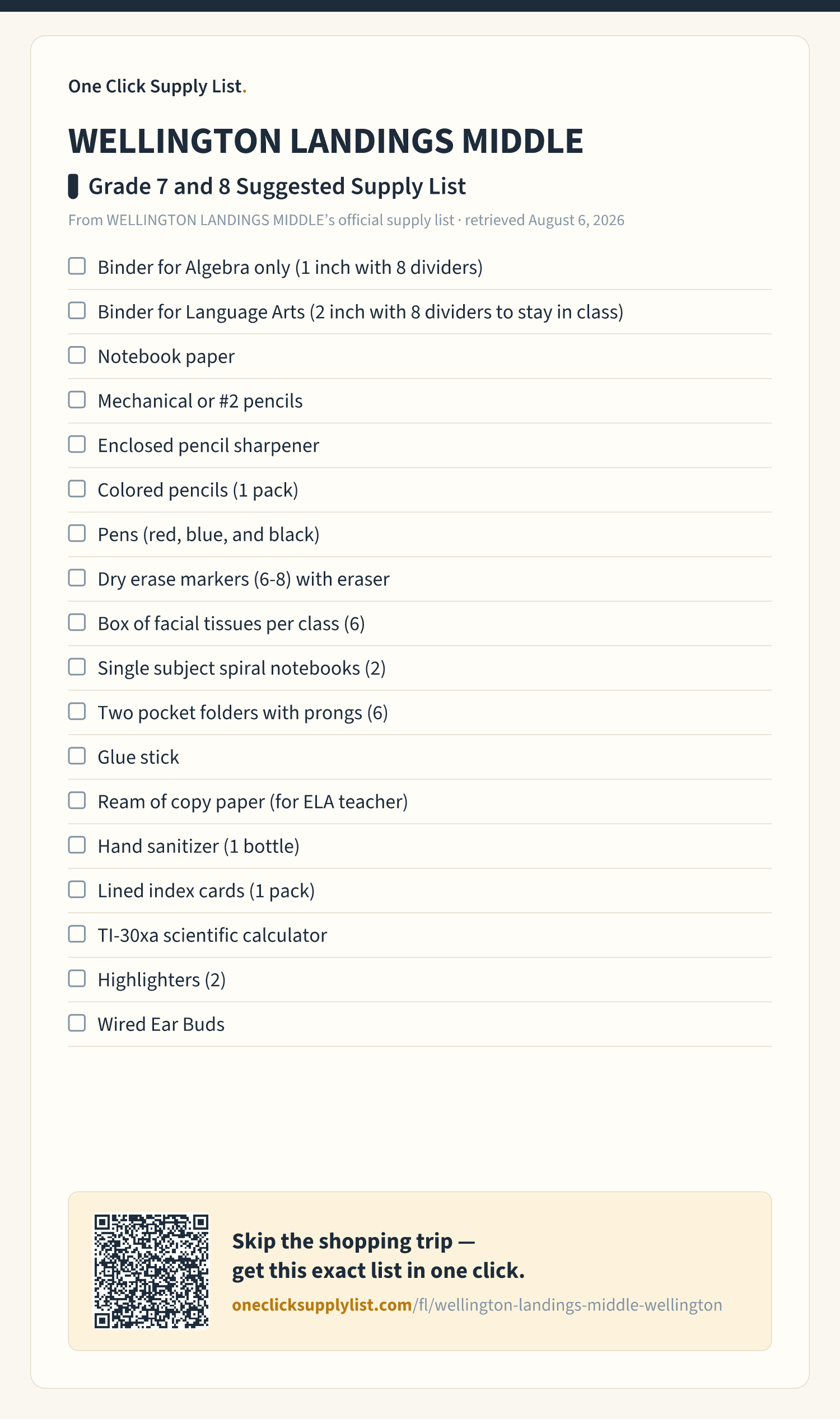Image resolution: width=840 pixels, height=1419 pixels.
Task: Mark Pens (red, blue, and black) checked
Action: click(x=77, y=533)
